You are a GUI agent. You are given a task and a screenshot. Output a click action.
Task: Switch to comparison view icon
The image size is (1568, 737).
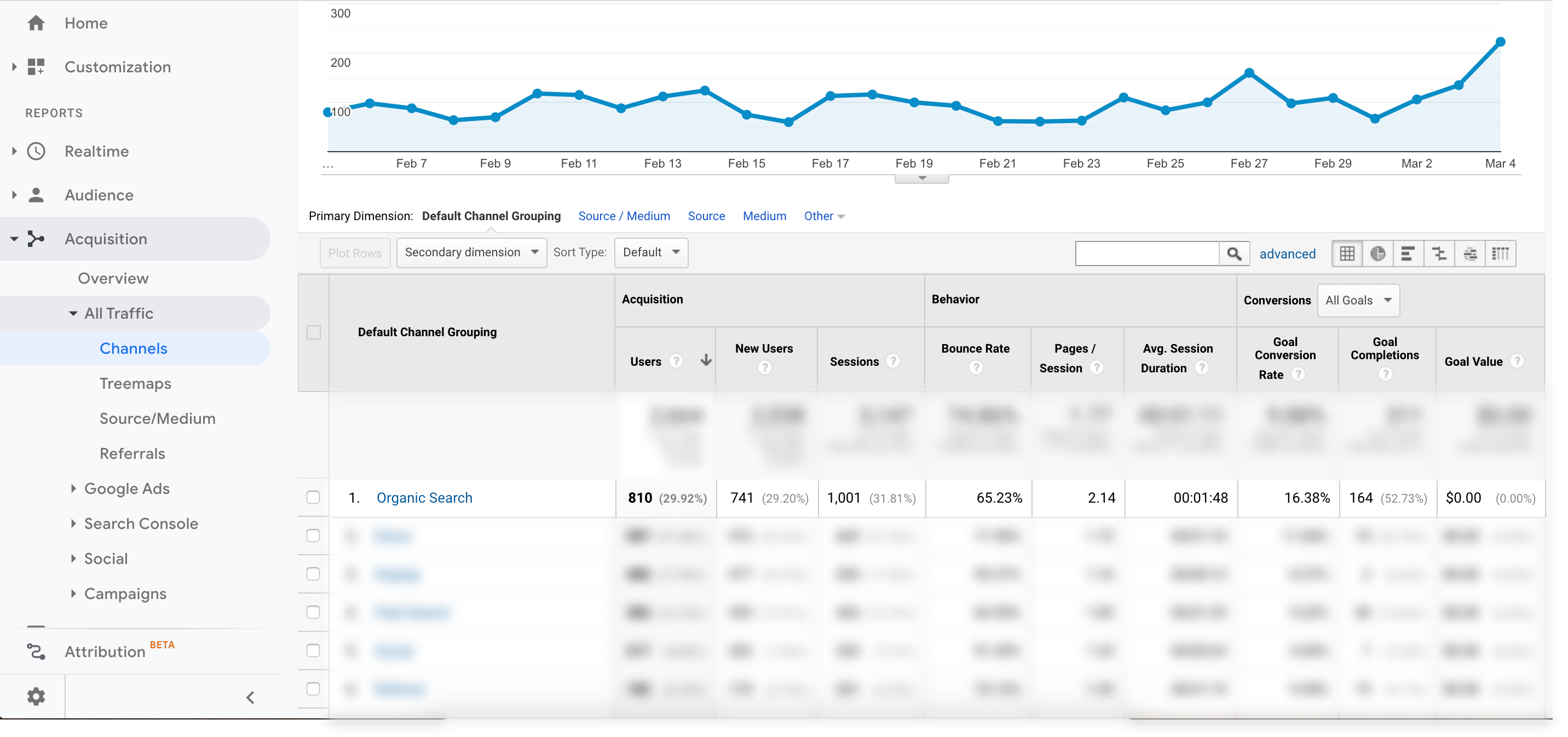click(x=1439, y=254)
